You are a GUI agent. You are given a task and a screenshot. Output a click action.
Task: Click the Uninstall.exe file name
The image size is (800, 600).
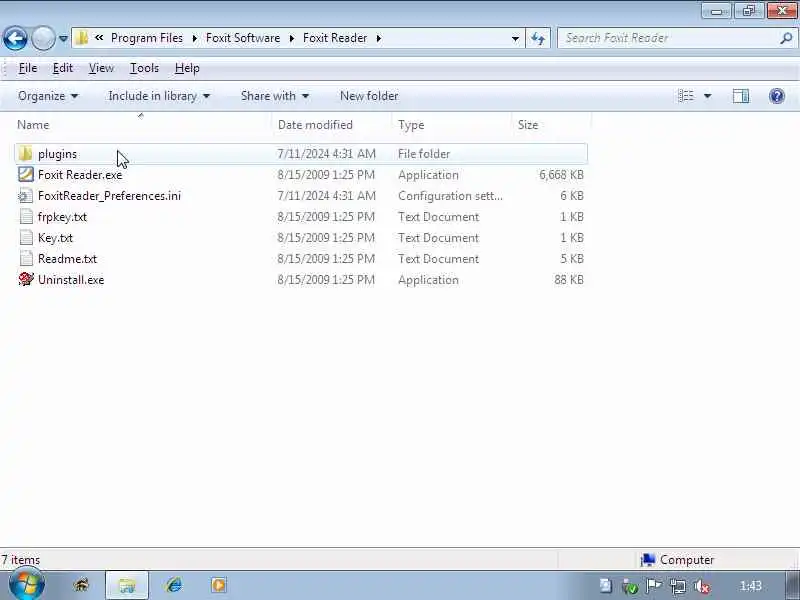[71, 280]
